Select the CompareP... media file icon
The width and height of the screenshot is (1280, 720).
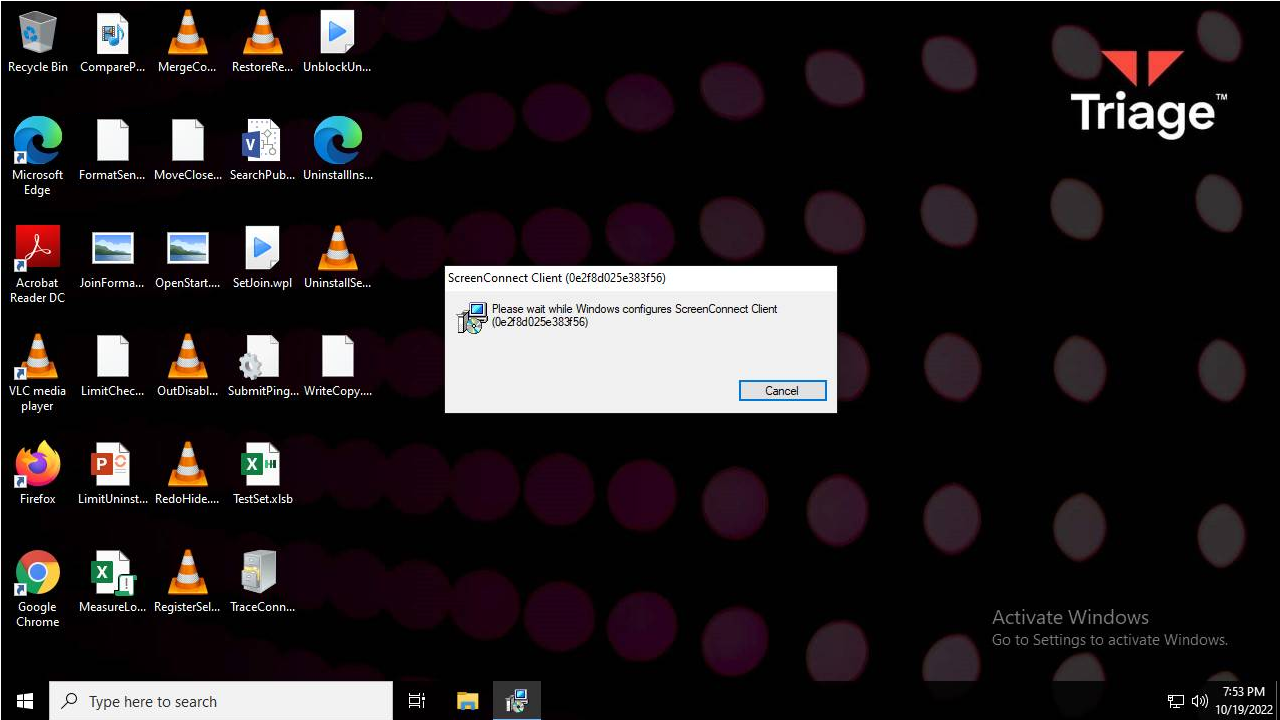pos(112,42)
